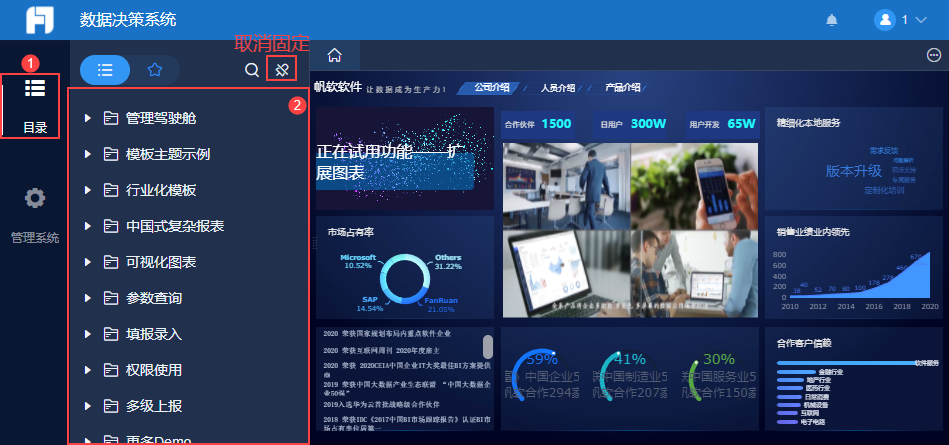
Task: Click the 中国式复杂报表 folder icon
Action: [x=111, y=226]
